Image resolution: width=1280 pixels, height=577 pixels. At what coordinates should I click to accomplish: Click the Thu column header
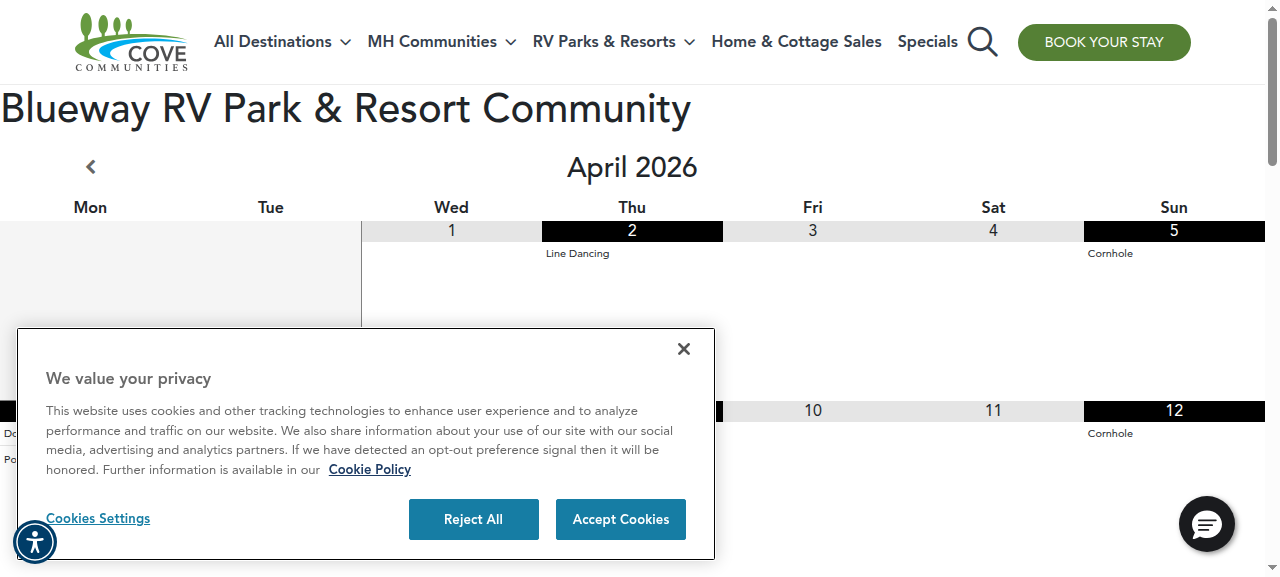tap(632, 207)
